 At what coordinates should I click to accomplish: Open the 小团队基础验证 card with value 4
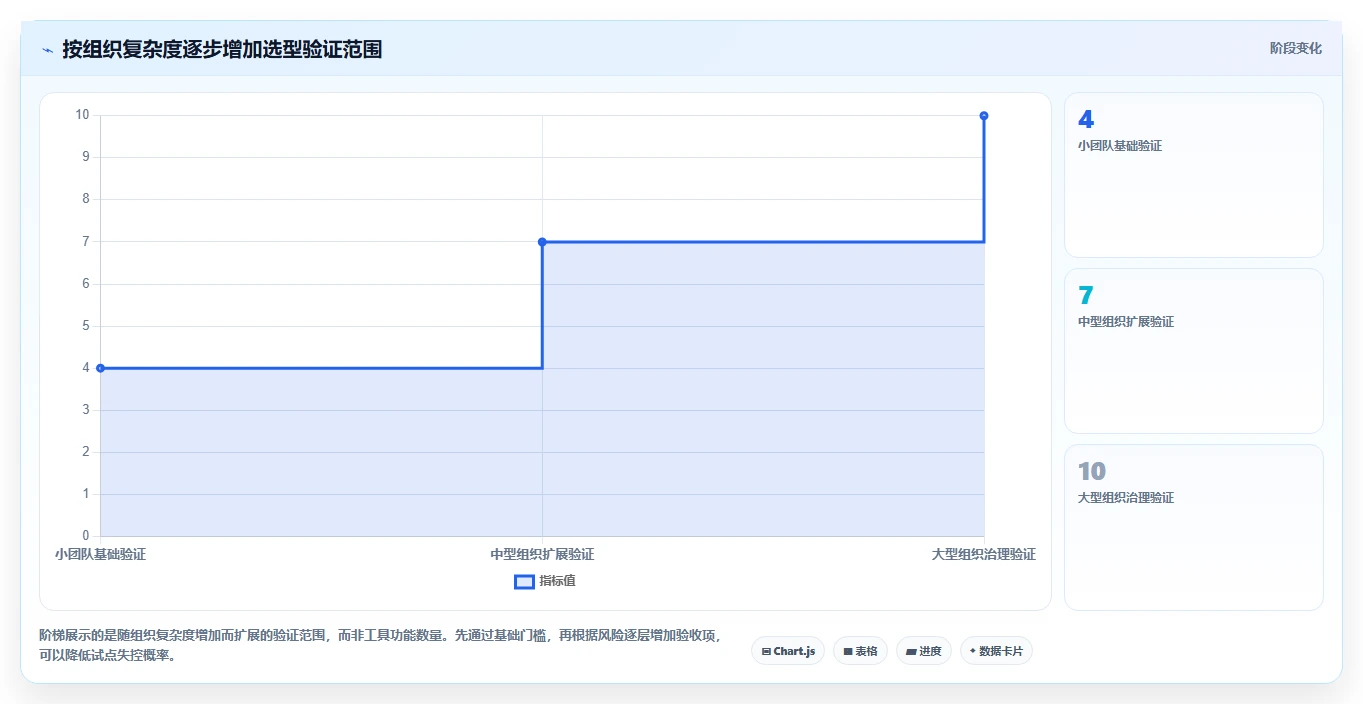click(1194, 175)
